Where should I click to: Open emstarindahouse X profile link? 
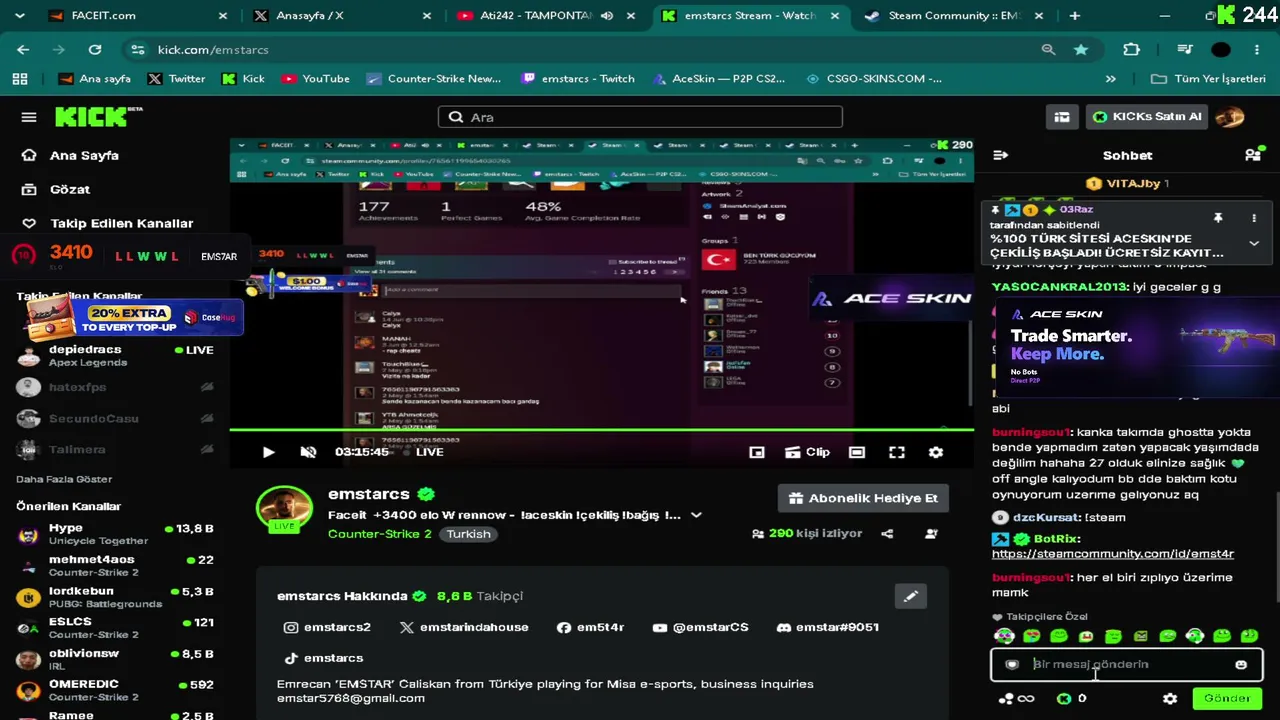coord(464,627)
